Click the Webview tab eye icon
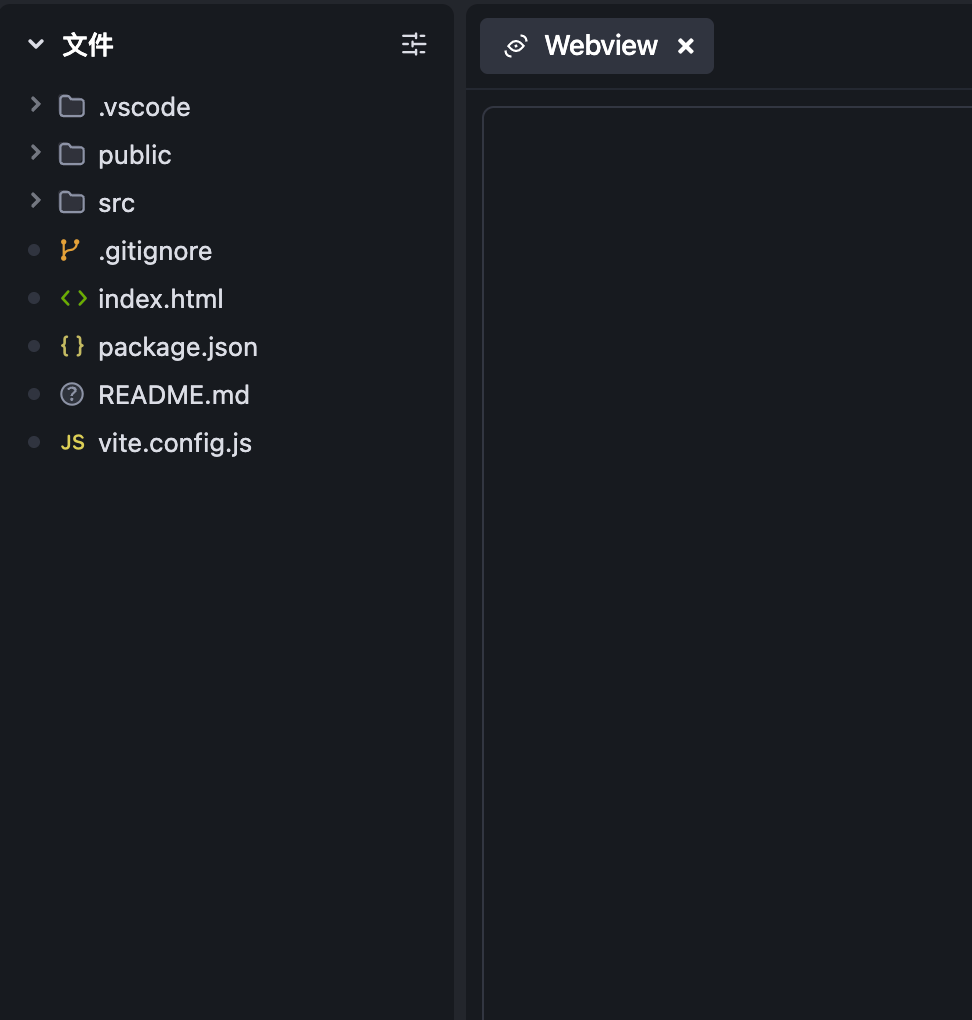972x1020 pixels. click(516, 46)
